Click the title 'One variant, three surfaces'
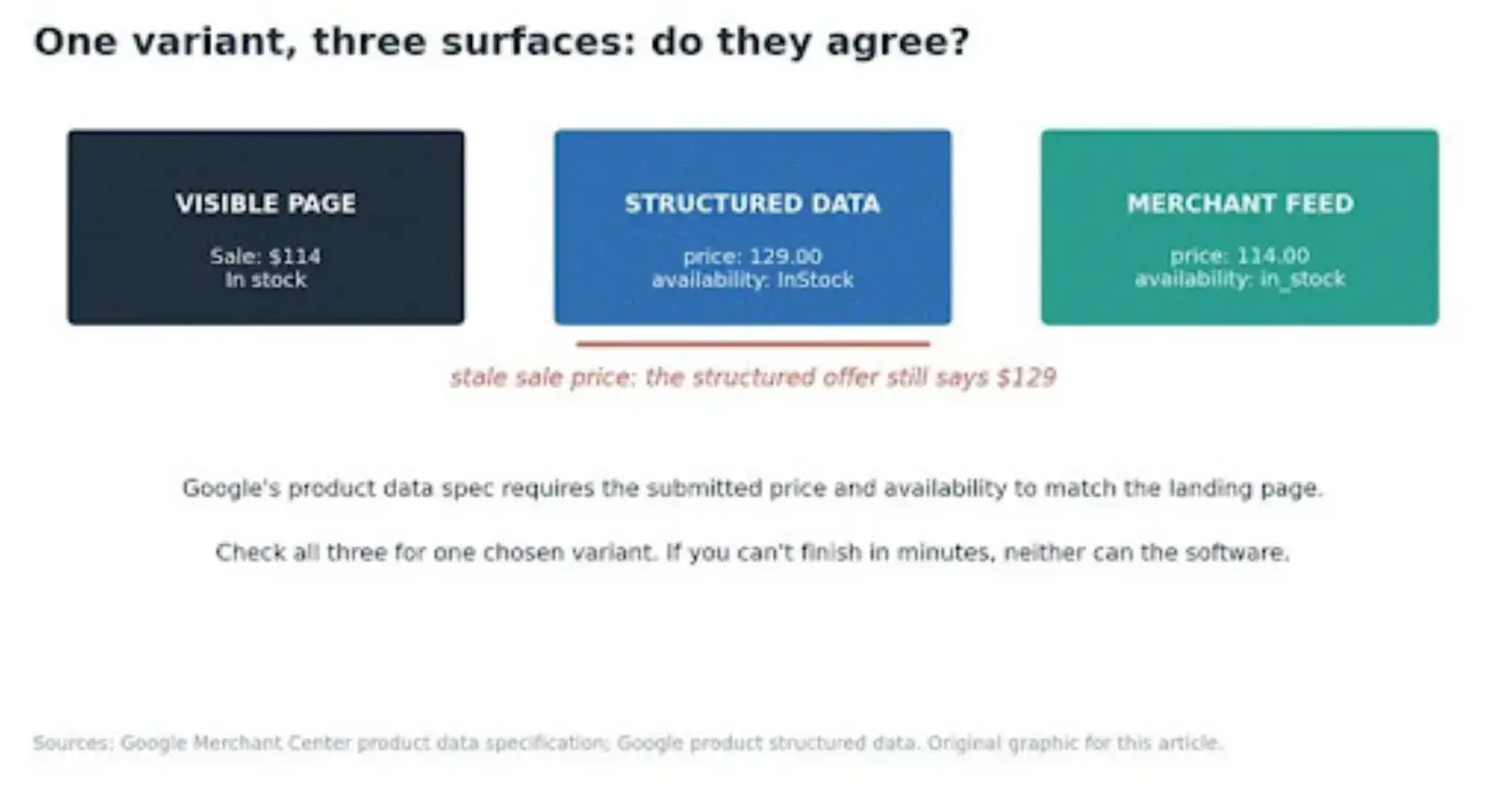1505x812 pixels. 334,42
